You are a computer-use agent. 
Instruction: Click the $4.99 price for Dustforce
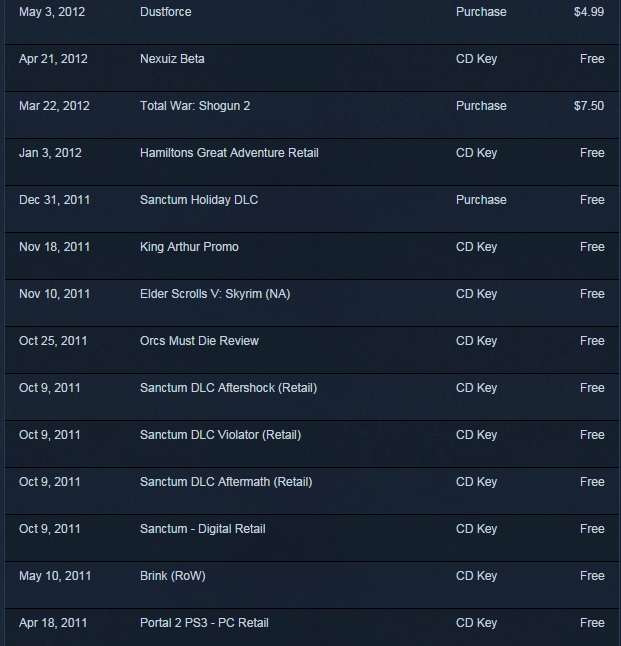click(589, 12)
